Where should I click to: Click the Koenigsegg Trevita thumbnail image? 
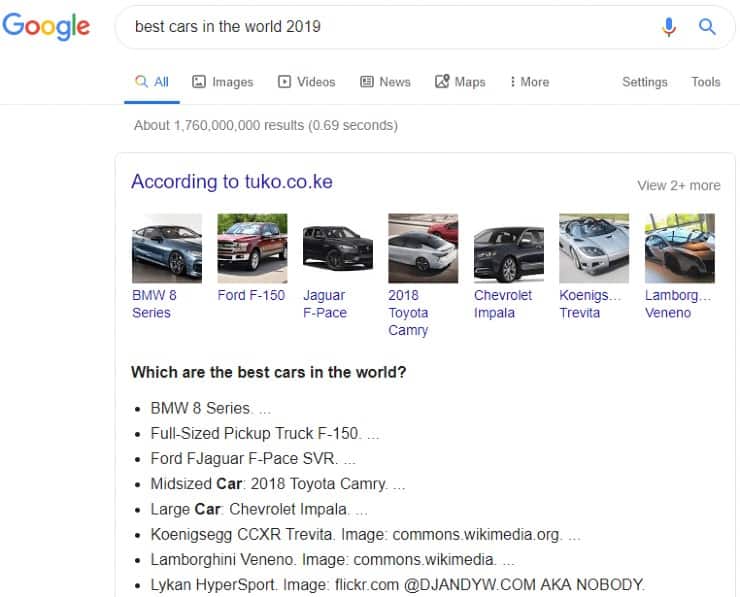594,248
